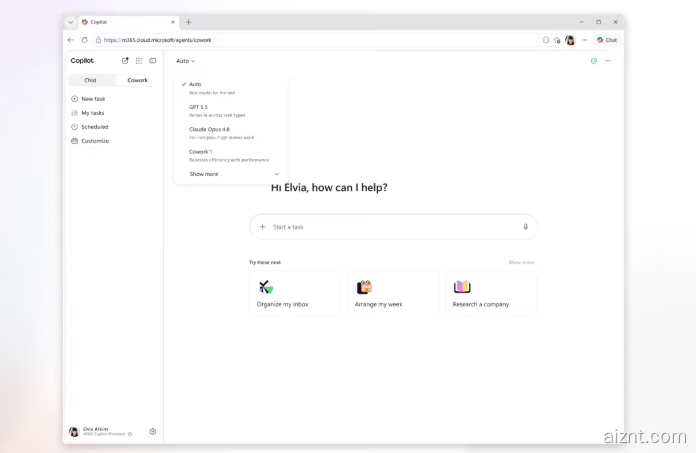Open the Organize my inbox card
The height and width of the screenshot is (453, 696).
(295, 293)
